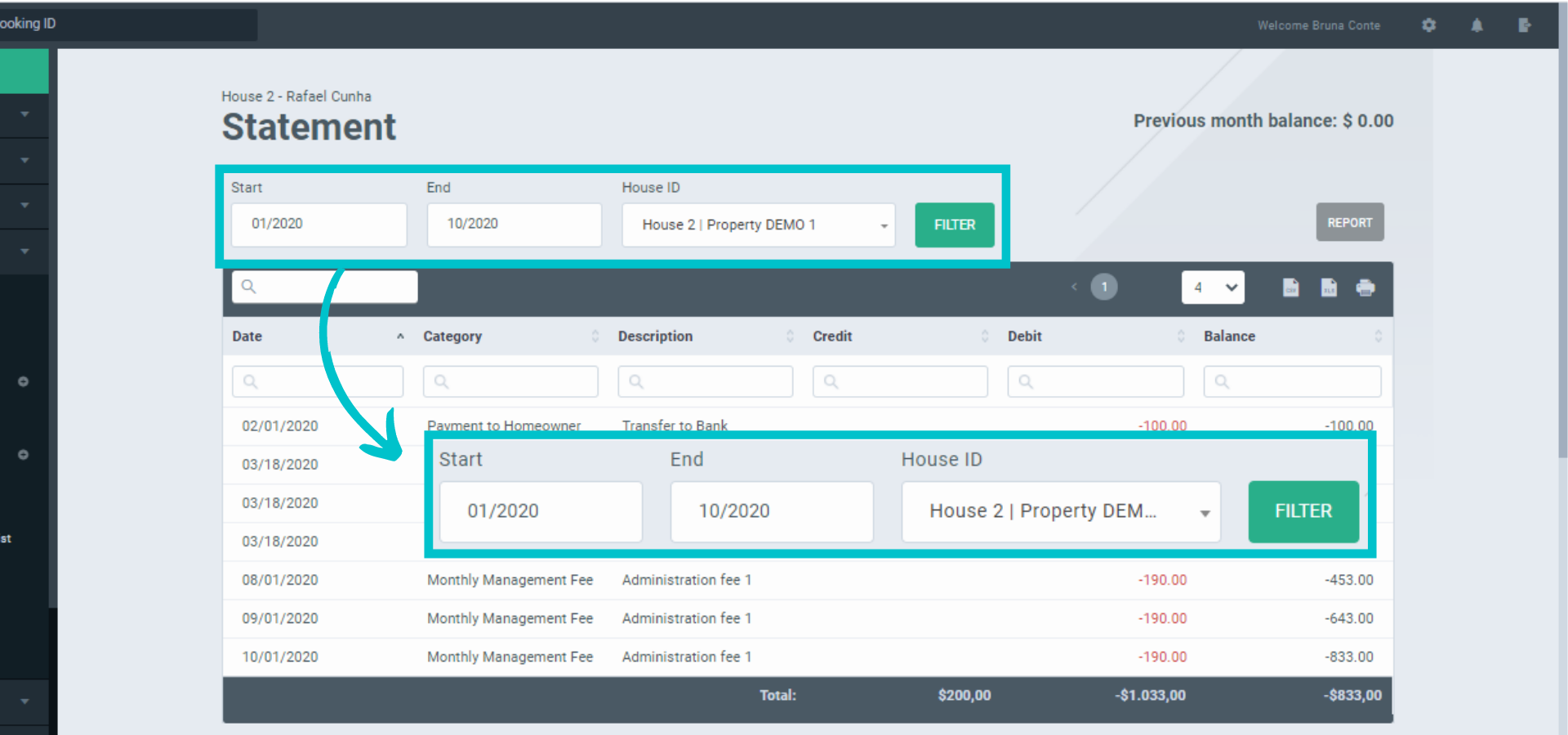Print the statement table

pyautogui.click(x=1365, y=287)
